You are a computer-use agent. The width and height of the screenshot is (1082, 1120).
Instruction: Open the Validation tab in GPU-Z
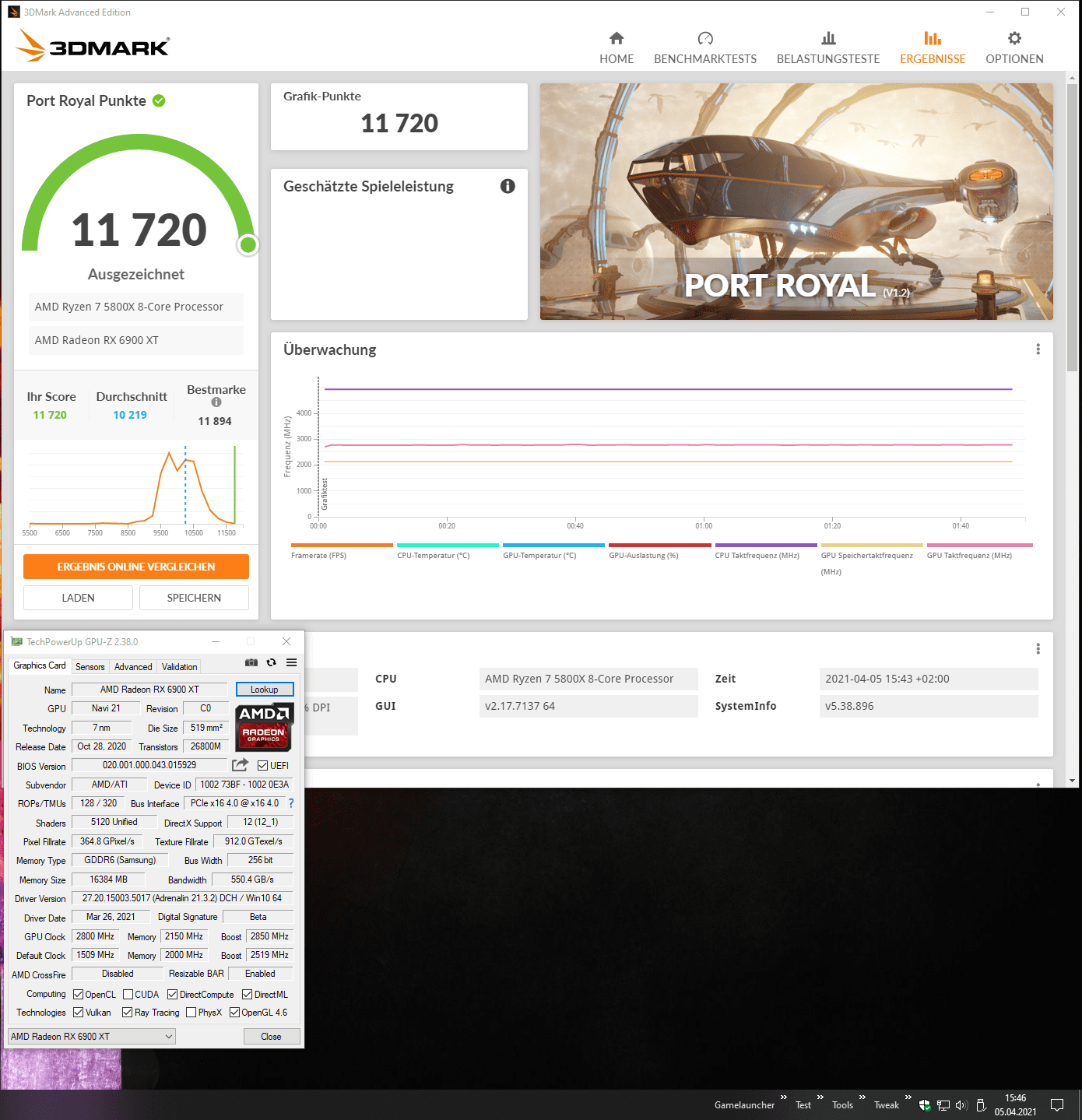(179, 667)
